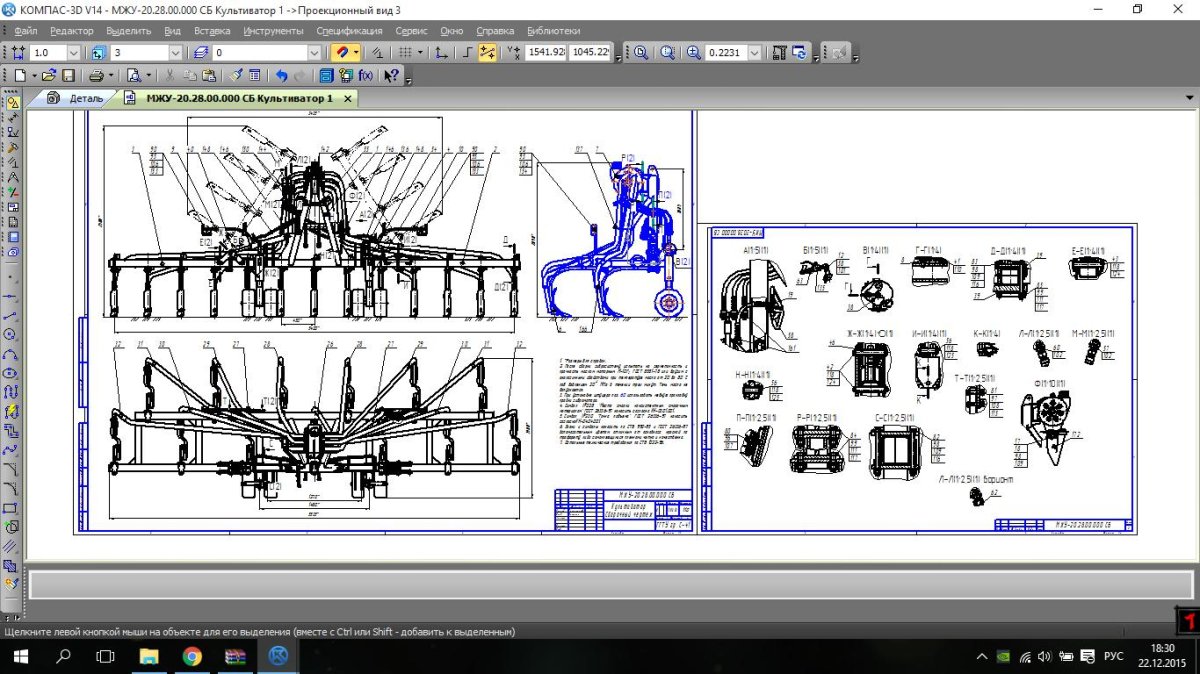This screenshot has width=1200, height=674.
Task: Click the Save document floppy icon
Action: click(x=68, y=75)
